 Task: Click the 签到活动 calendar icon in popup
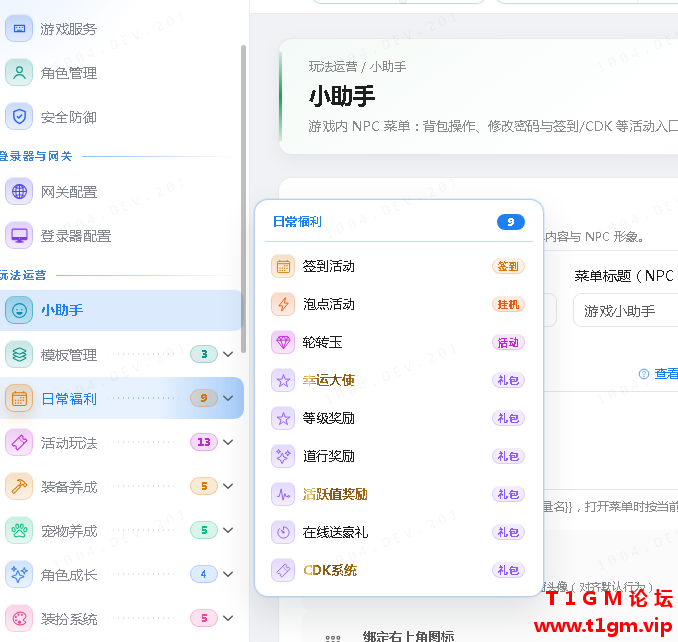coord(283,266)
